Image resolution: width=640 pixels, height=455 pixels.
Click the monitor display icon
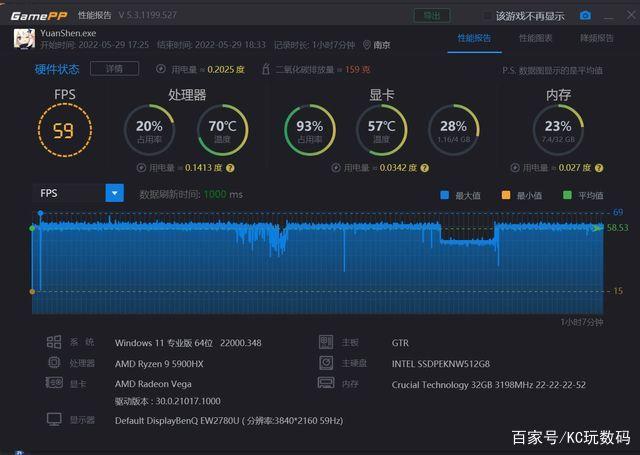pyautogui.click(x=54, y=419)
